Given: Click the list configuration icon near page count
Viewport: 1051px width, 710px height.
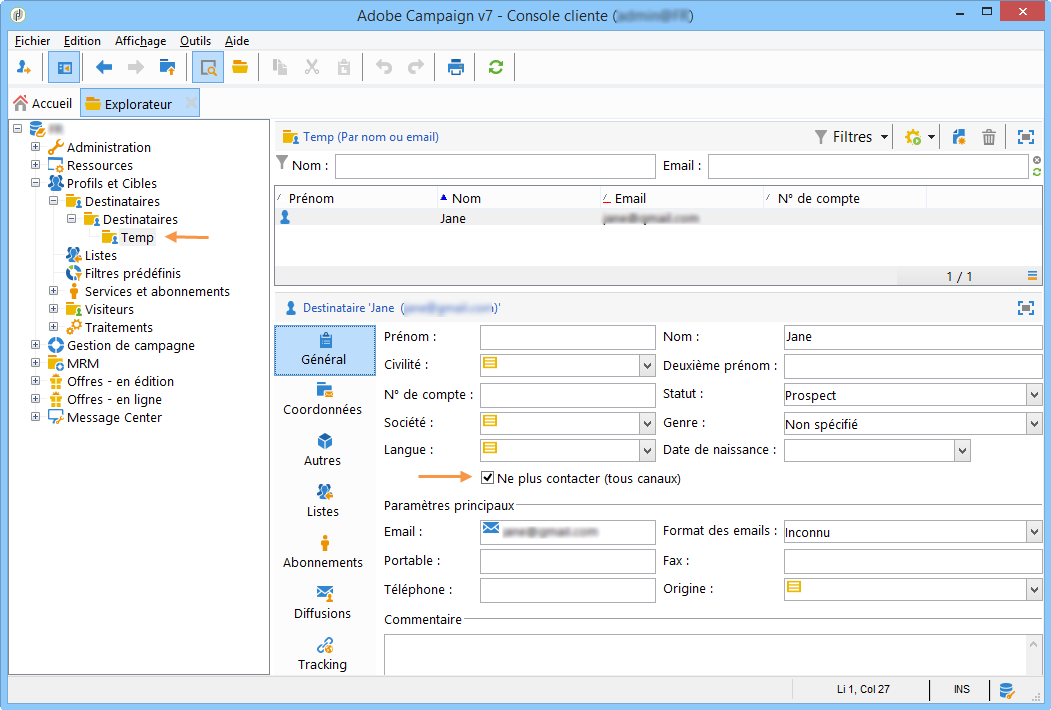Looking at the screenshot, I should coord(1032,276).
